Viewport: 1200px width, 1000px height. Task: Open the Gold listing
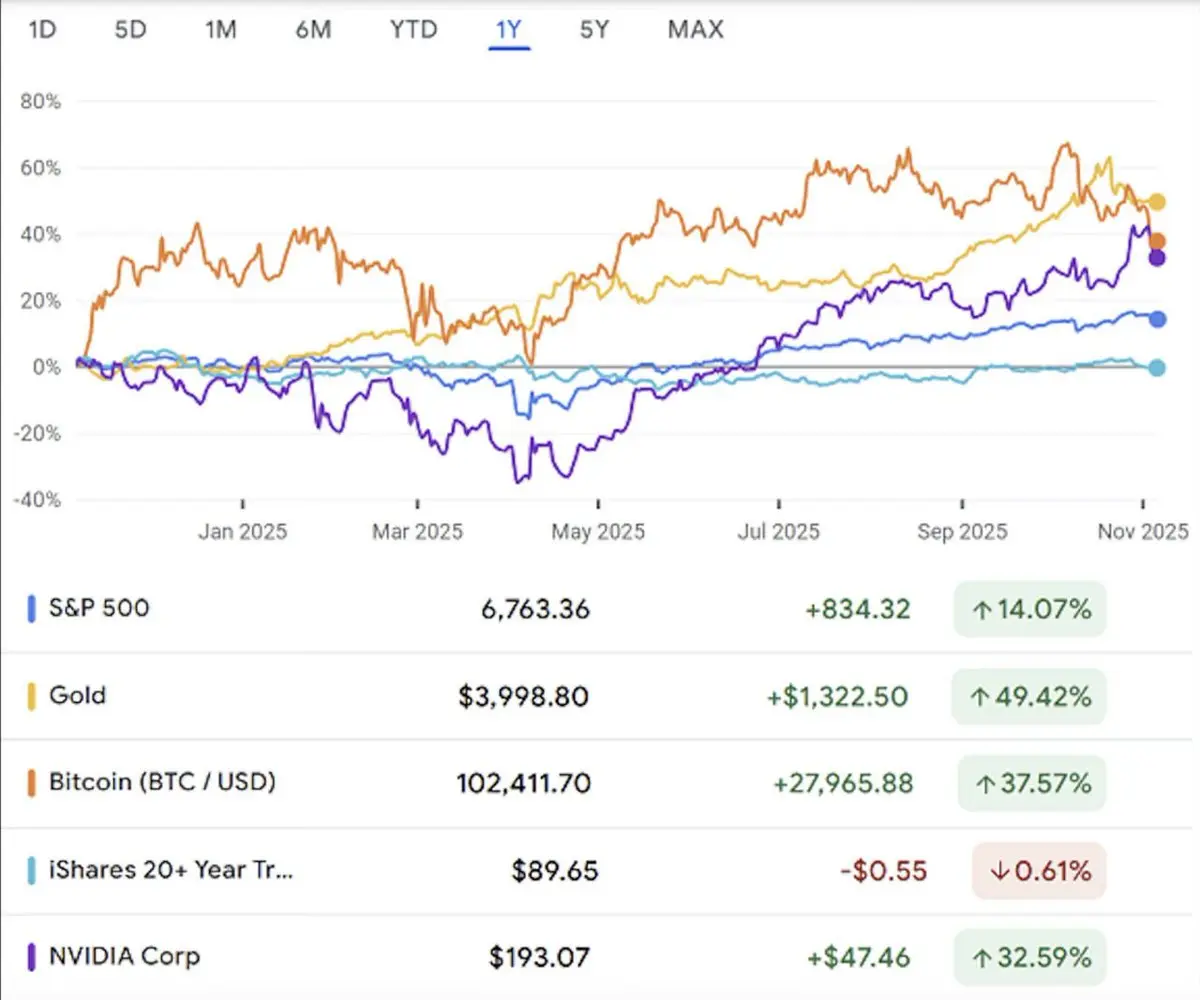click(x=77, y=694)
